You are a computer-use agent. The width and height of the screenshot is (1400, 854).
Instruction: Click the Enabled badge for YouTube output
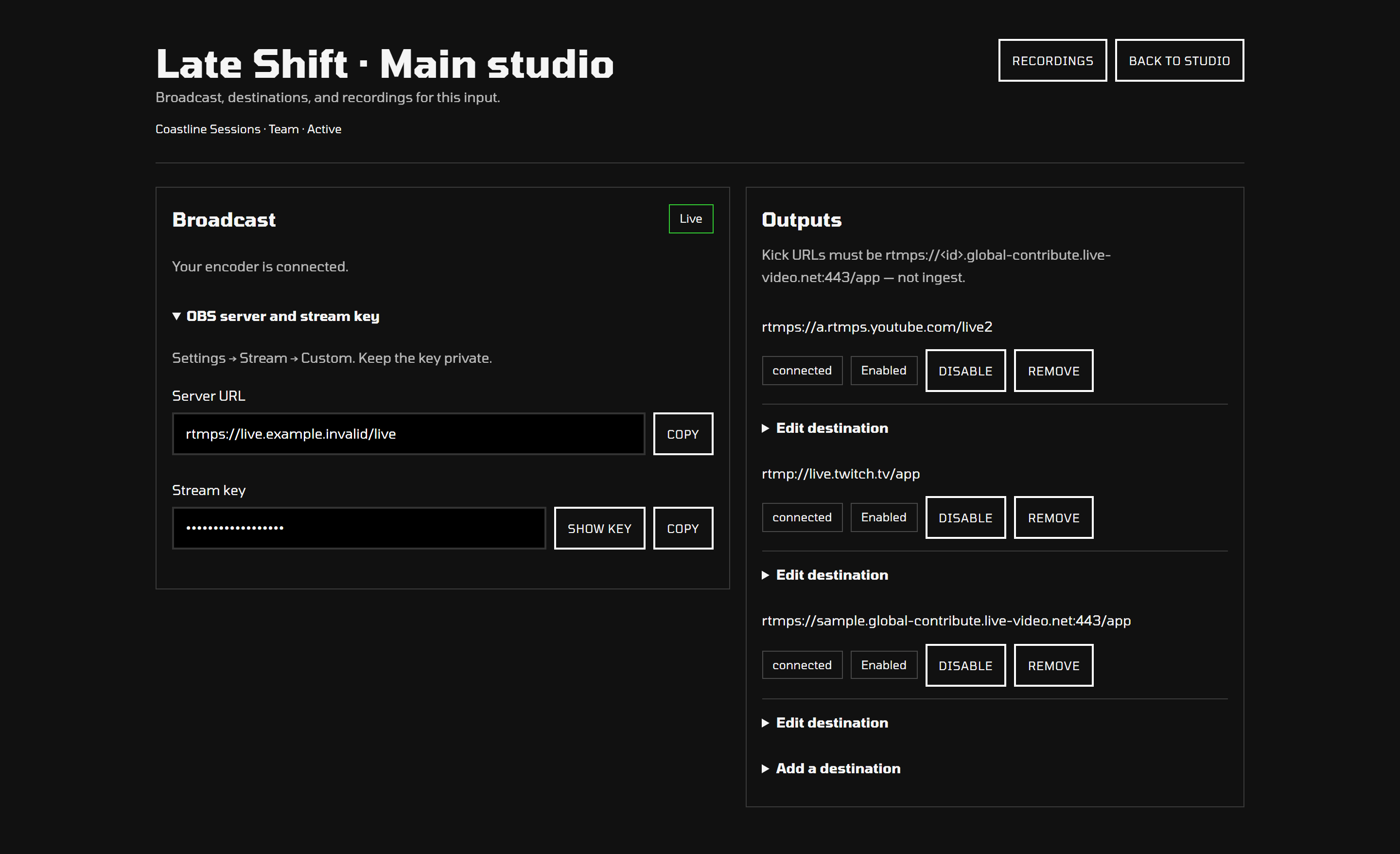tap(884, 371)
